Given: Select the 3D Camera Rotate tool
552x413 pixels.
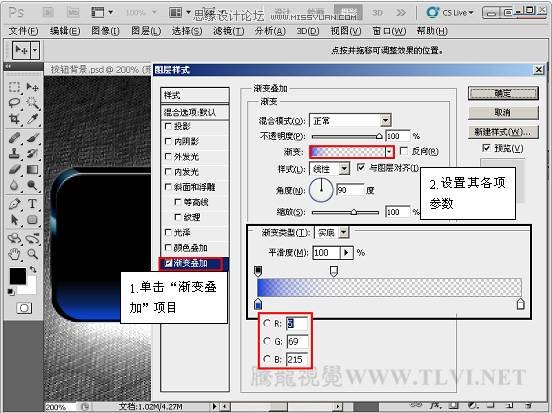Looking at the screenshot, I should point(32,238).
